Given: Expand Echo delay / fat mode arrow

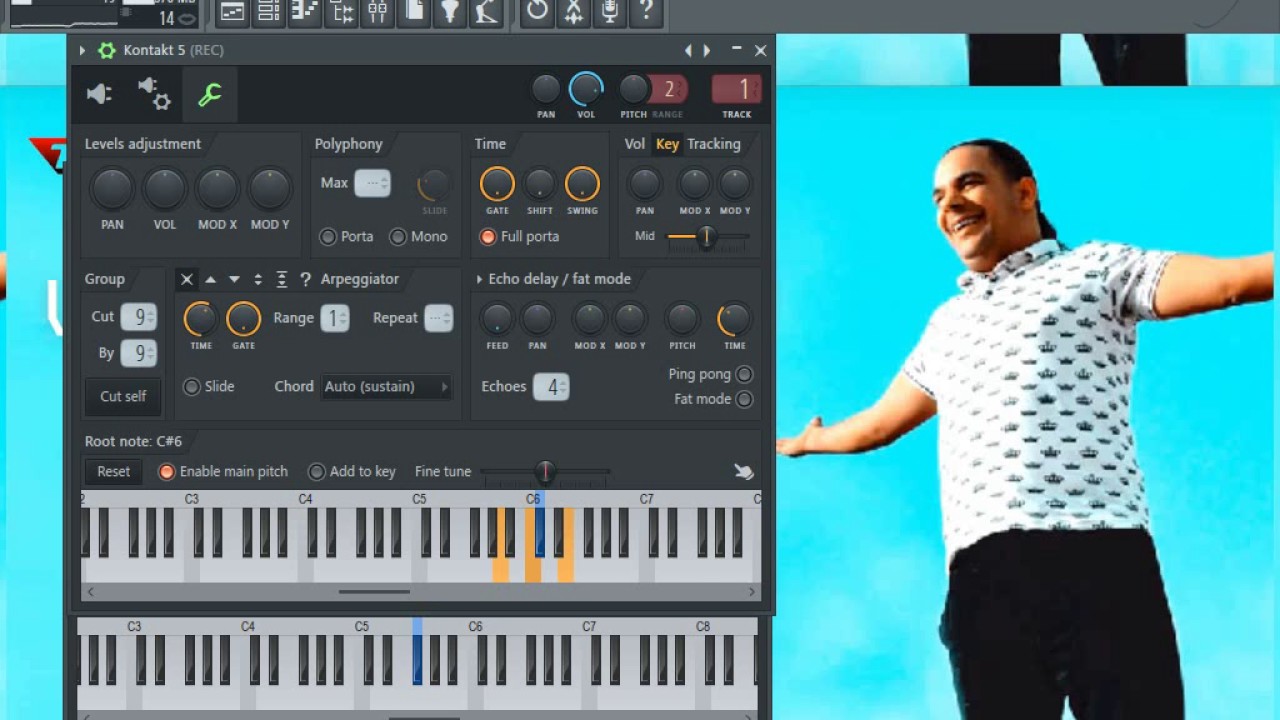Looking at the screenshot, I should pos(479,280).
